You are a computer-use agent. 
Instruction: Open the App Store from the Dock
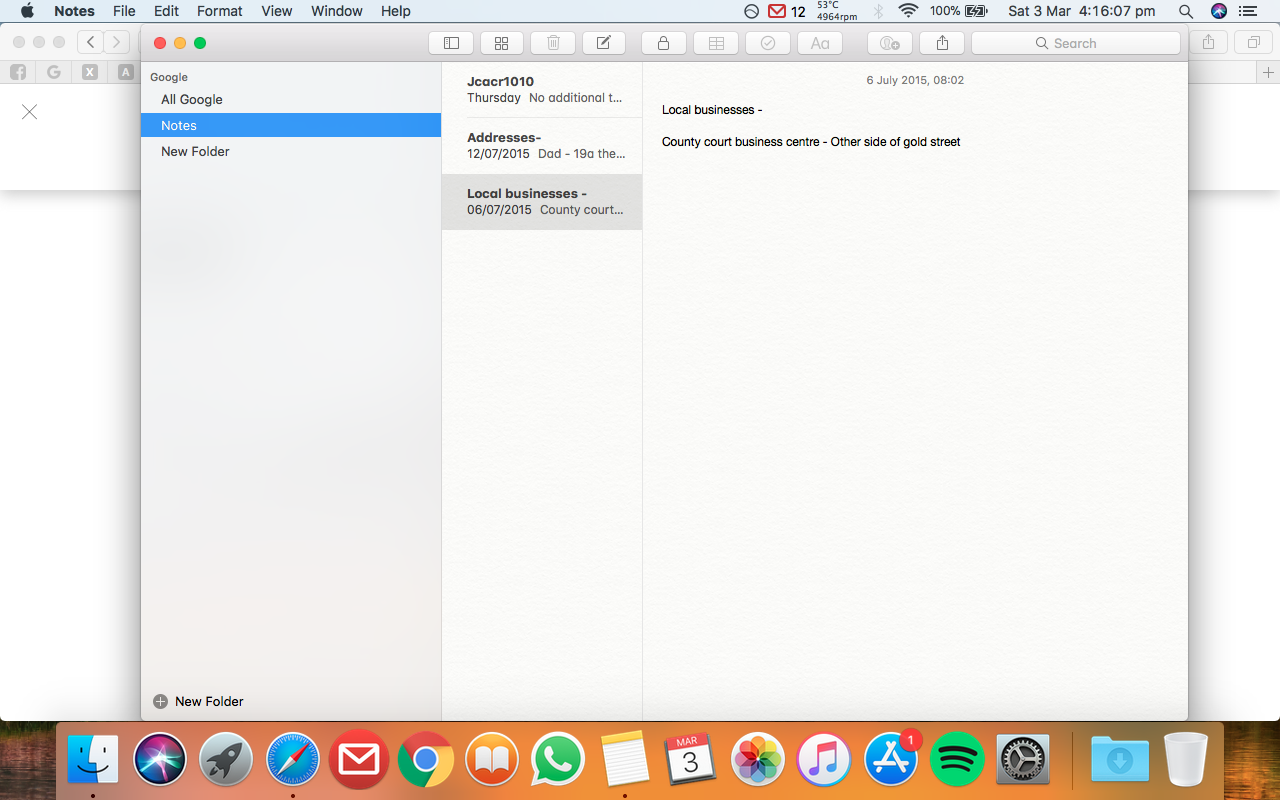point(890,759)
